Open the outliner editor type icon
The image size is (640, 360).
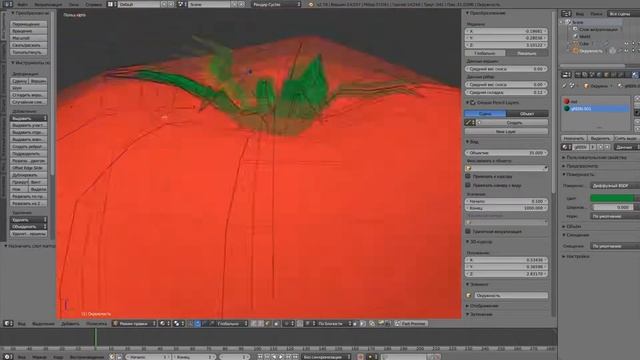point(566,13)
